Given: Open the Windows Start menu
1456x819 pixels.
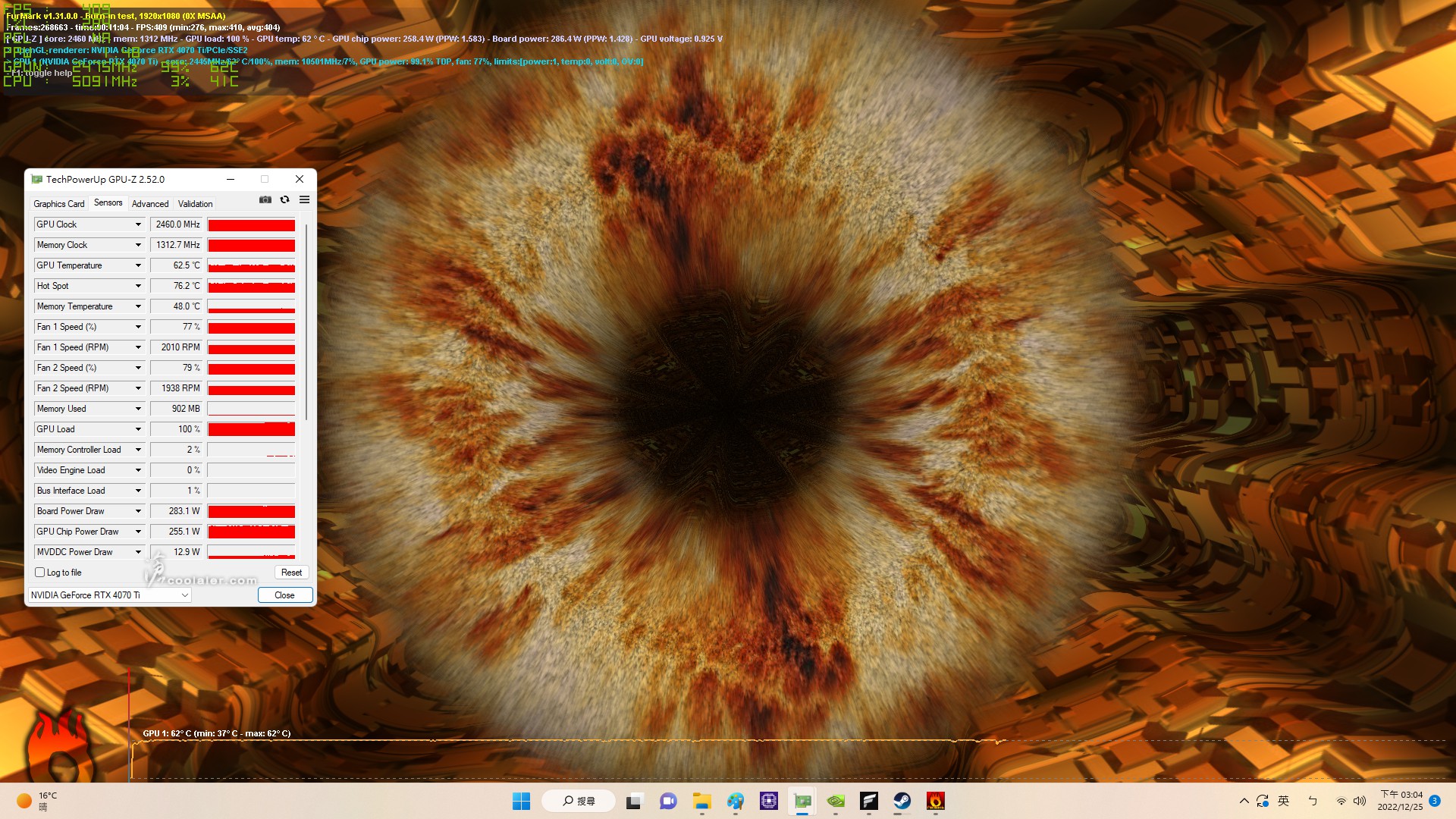Looking at the screenshot, I should [x=522, y=801].
